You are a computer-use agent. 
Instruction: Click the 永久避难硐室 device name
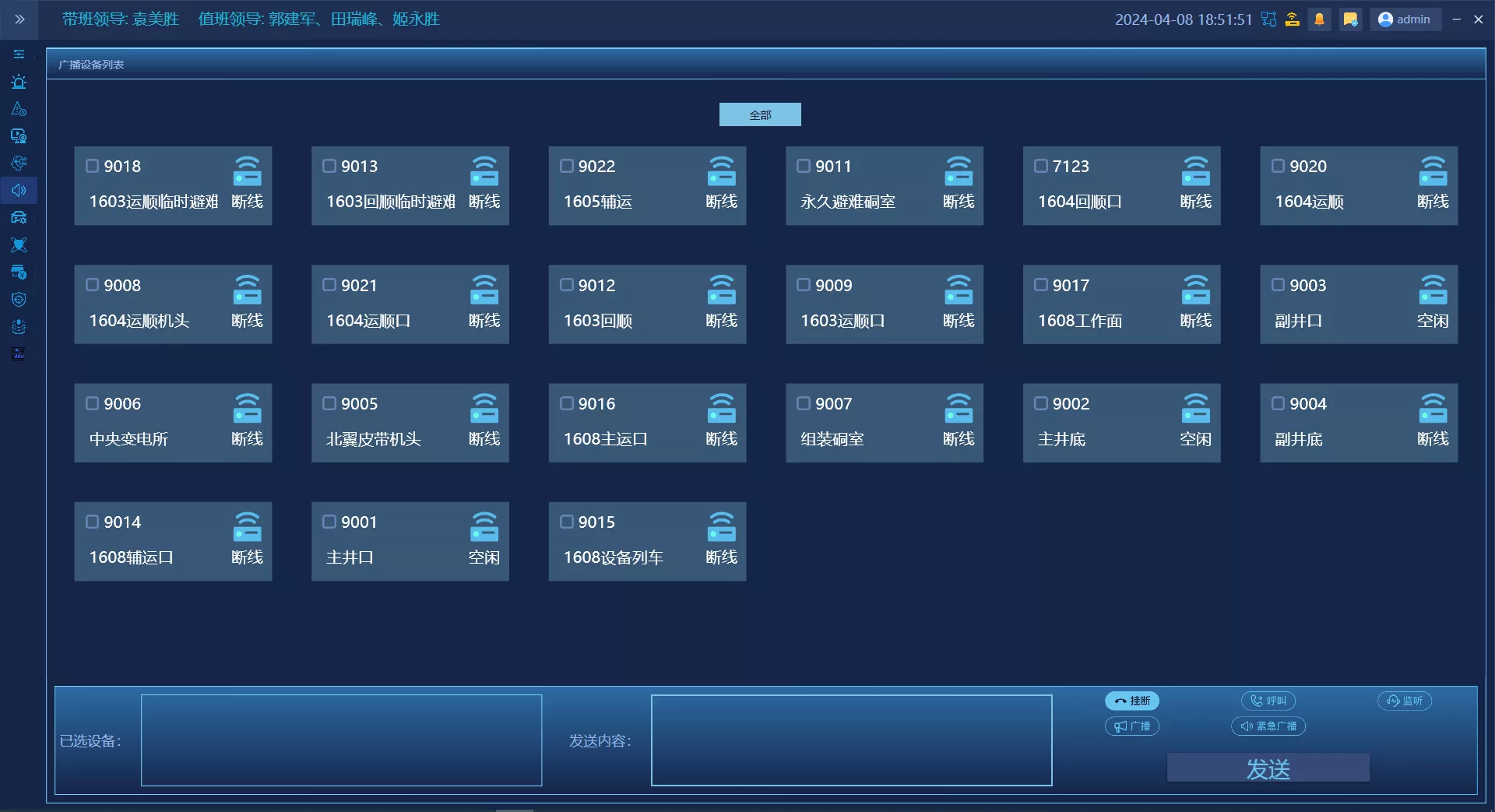[x=848, y=202]
